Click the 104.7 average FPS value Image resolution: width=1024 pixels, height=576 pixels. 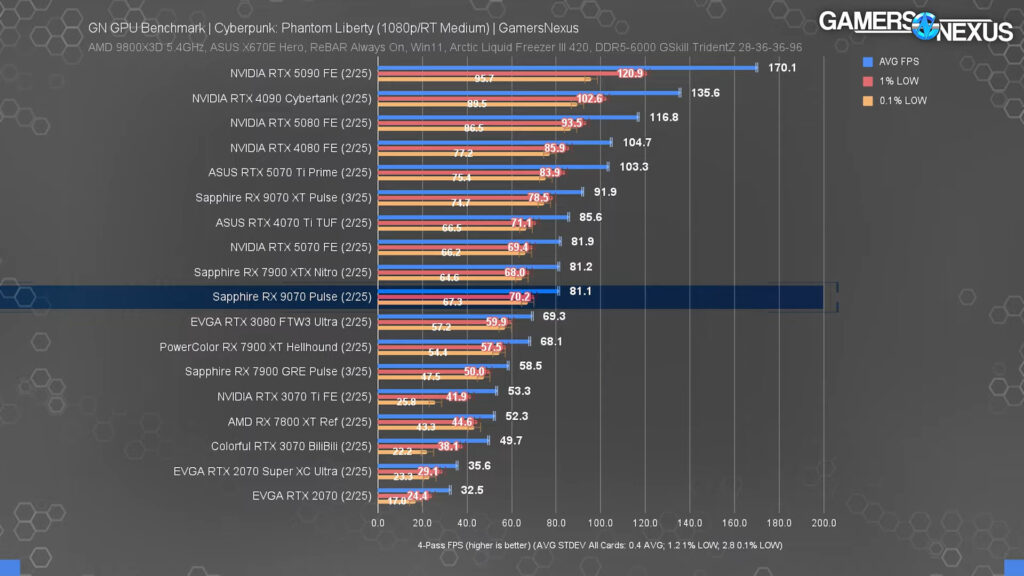click(637, 142)
